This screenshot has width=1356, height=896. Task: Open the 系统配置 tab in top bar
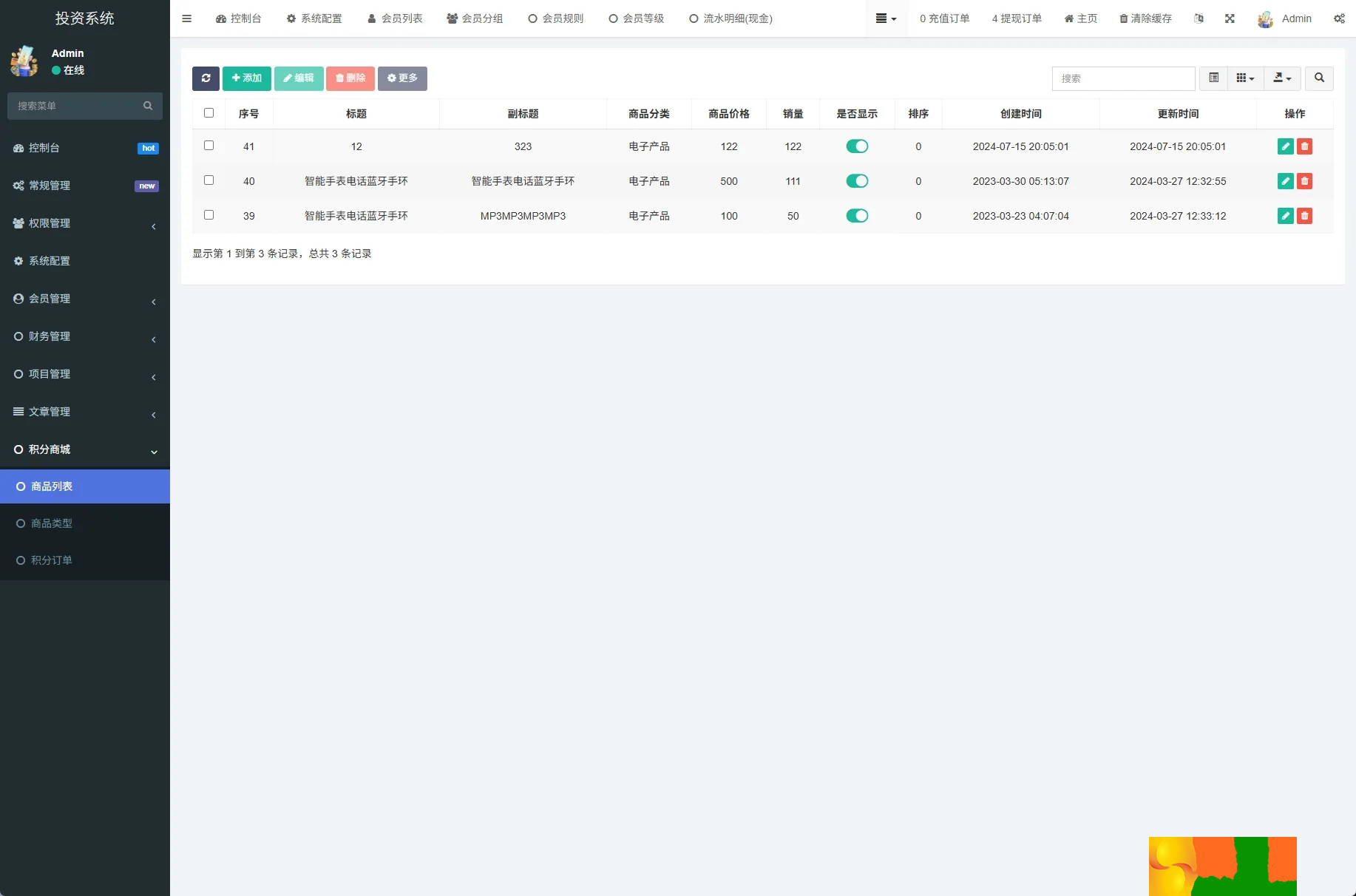[x=314, y=18]
